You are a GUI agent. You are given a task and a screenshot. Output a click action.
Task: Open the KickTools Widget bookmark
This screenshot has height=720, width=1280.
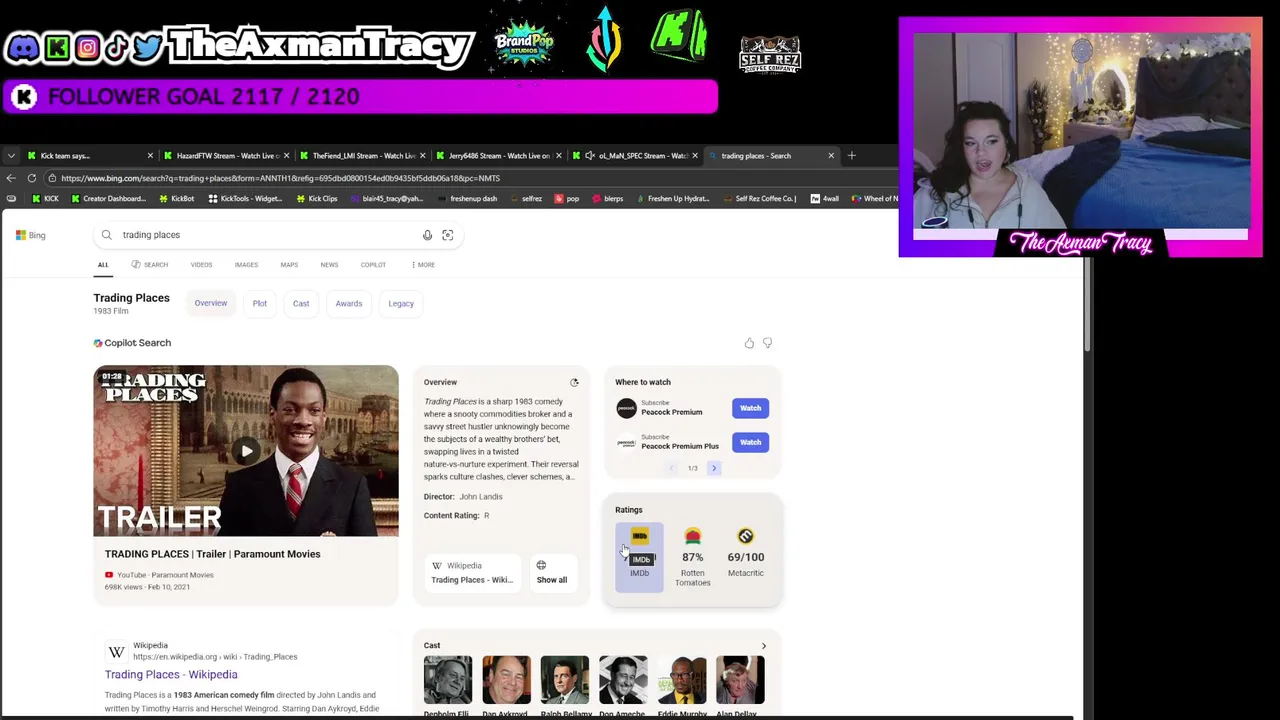coord(245,198)
